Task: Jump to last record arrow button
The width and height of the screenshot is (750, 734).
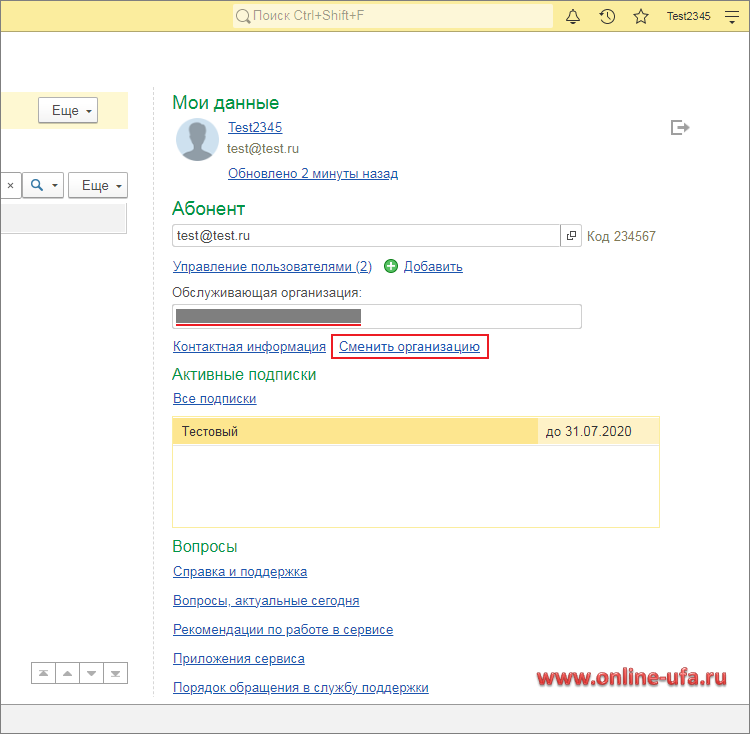Action: click(115, 673)
